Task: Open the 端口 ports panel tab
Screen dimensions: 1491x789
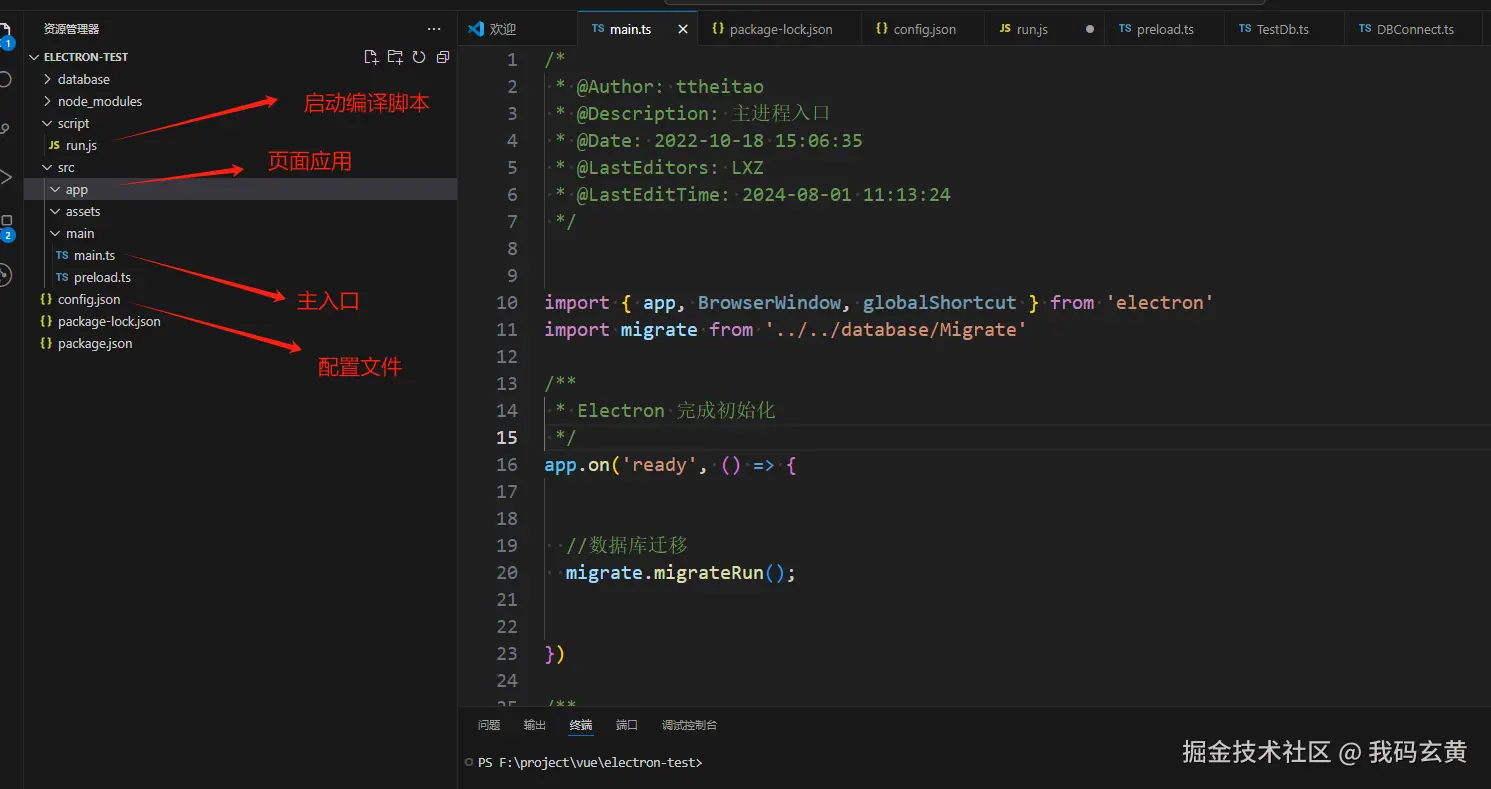Action: point(627,725)
